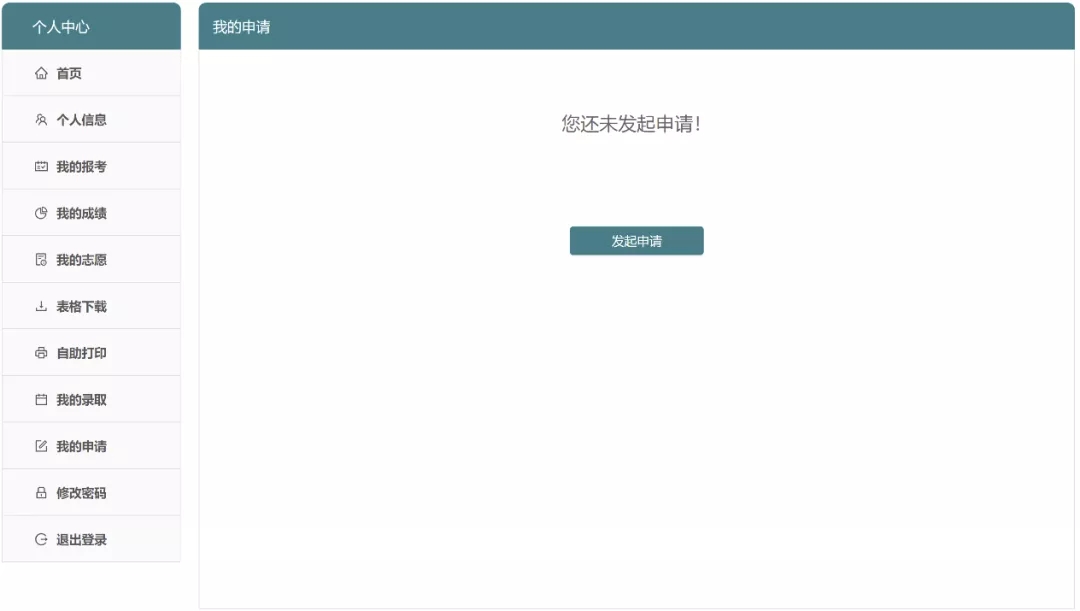This screenshot has width=1080, height=611.
Task: Open 个人信息 from the sidebar
Action: pyautogui.click(x=81, y=119)
